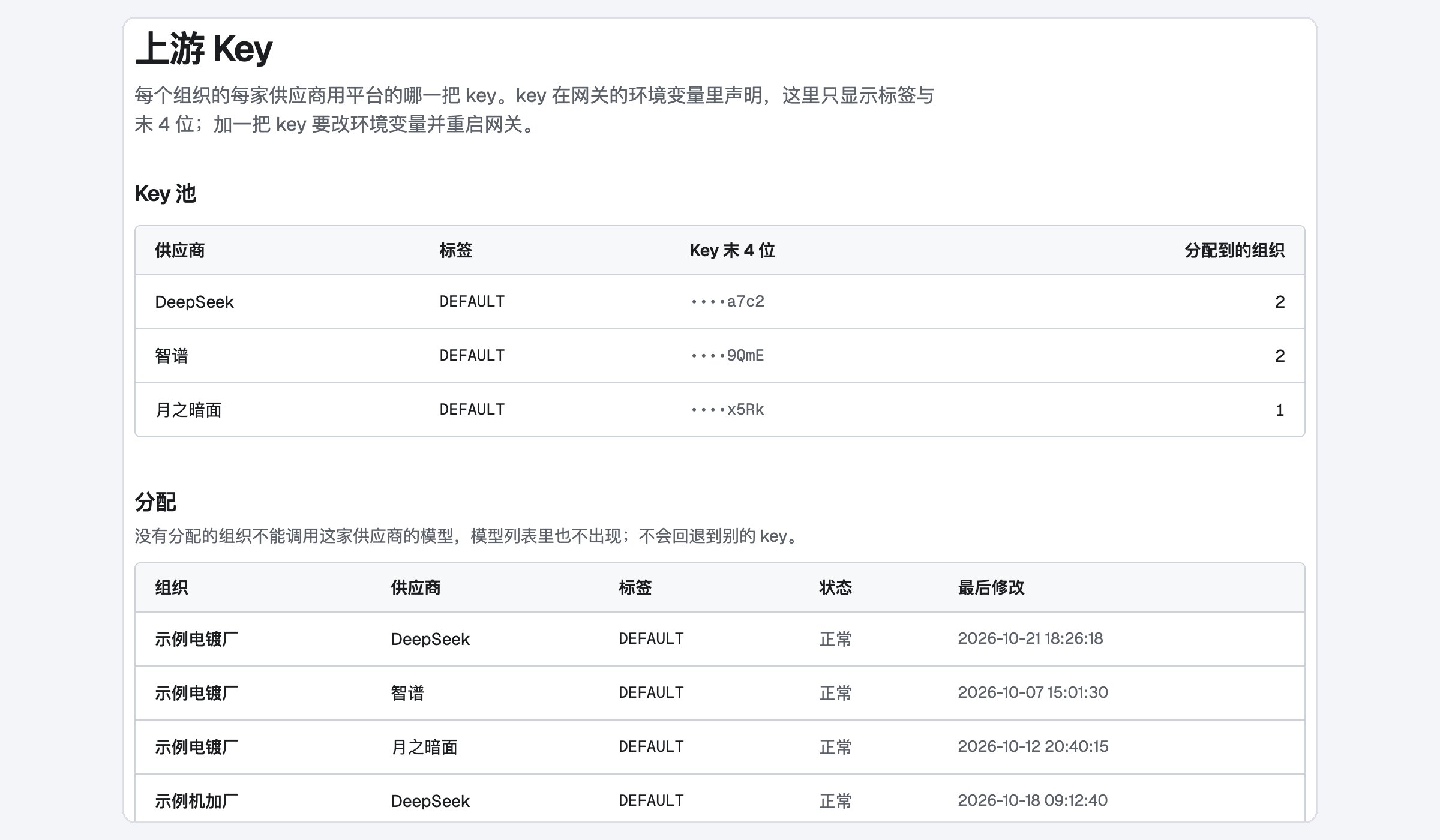1440x840 pixels.
Task: Click key suffix ····9QmE
Action: [x=727, y=355]
